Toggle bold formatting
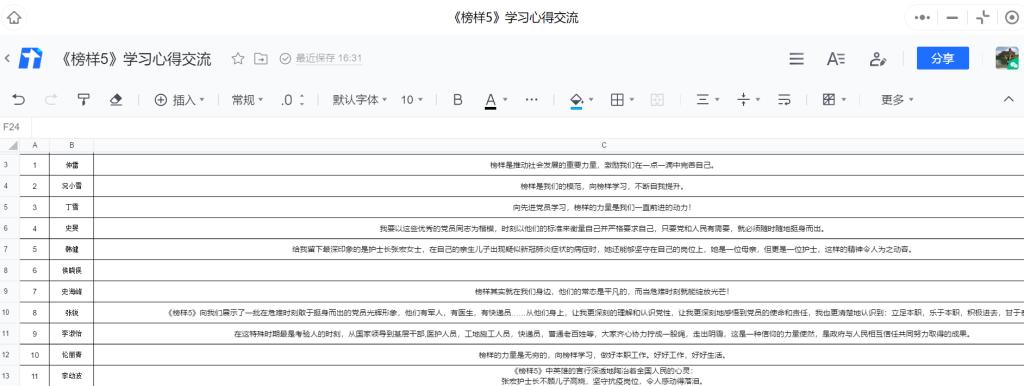1024x386 pixels. (x=458, y=99)
